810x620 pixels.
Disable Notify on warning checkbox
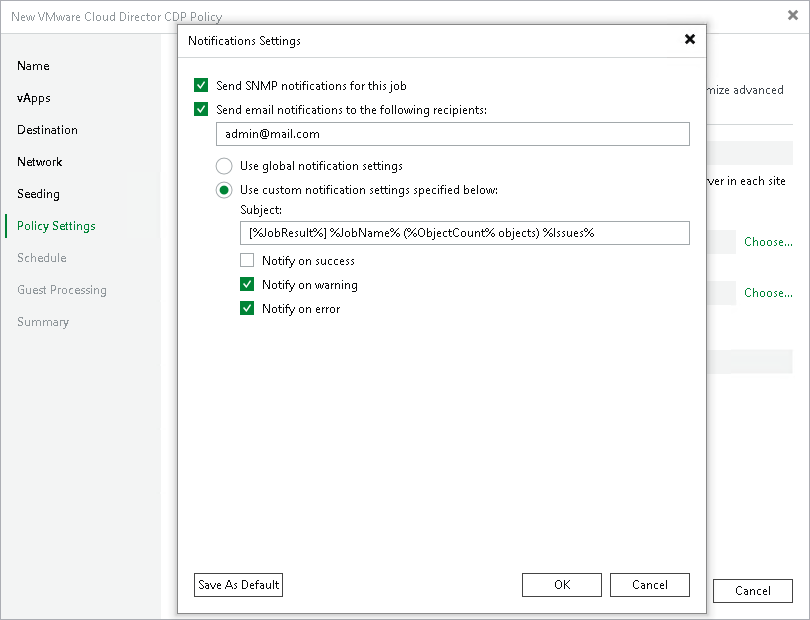pos(247,284)
